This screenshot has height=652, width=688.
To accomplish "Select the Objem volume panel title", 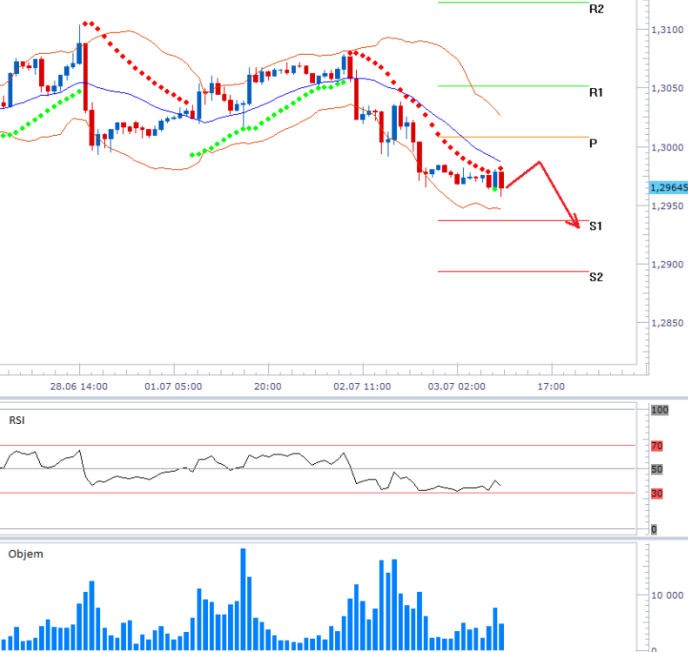I will (x=26, y=554).
